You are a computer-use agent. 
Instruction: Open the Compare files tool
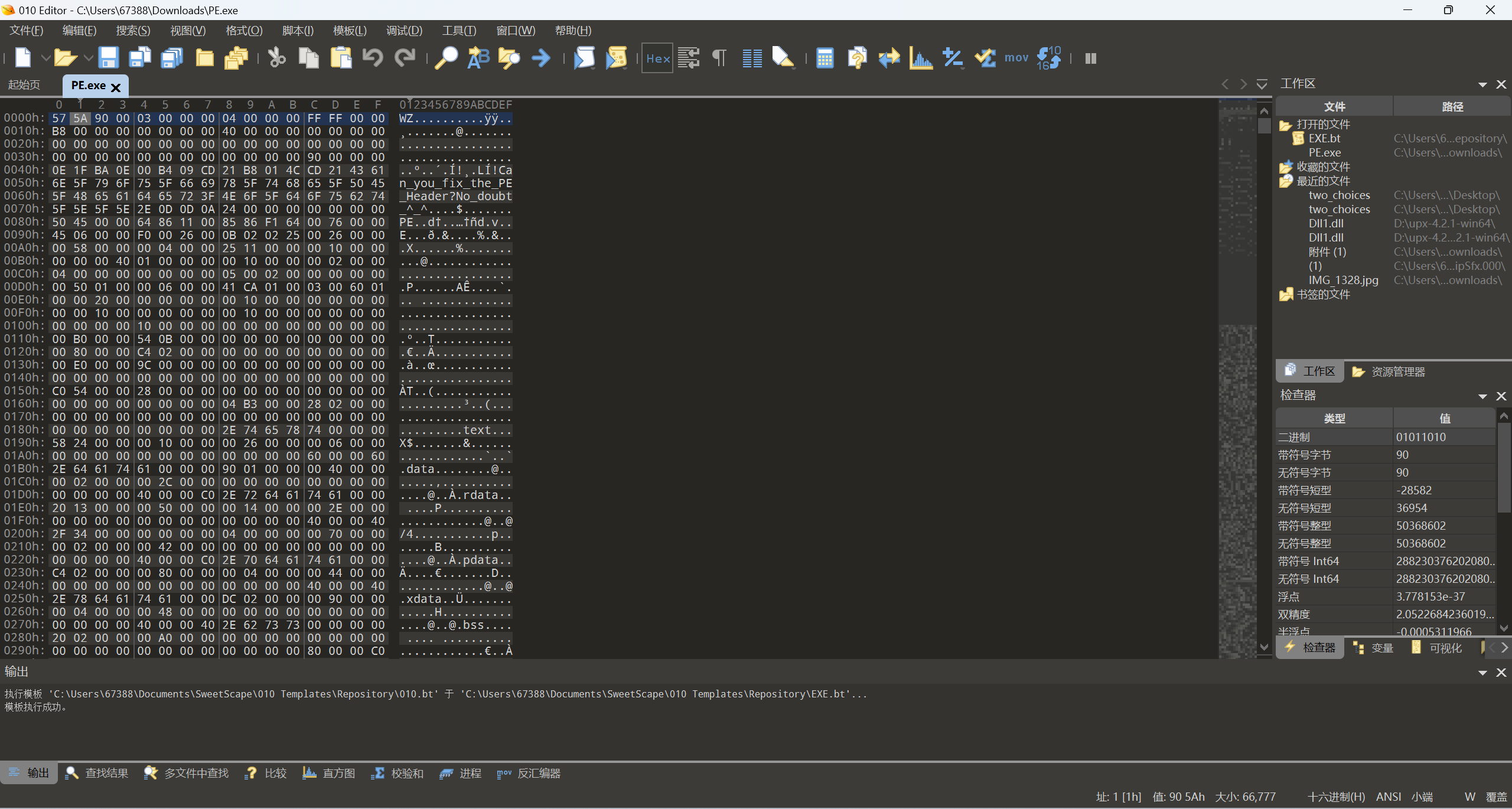pyautogui.click(x=857, y=58)
